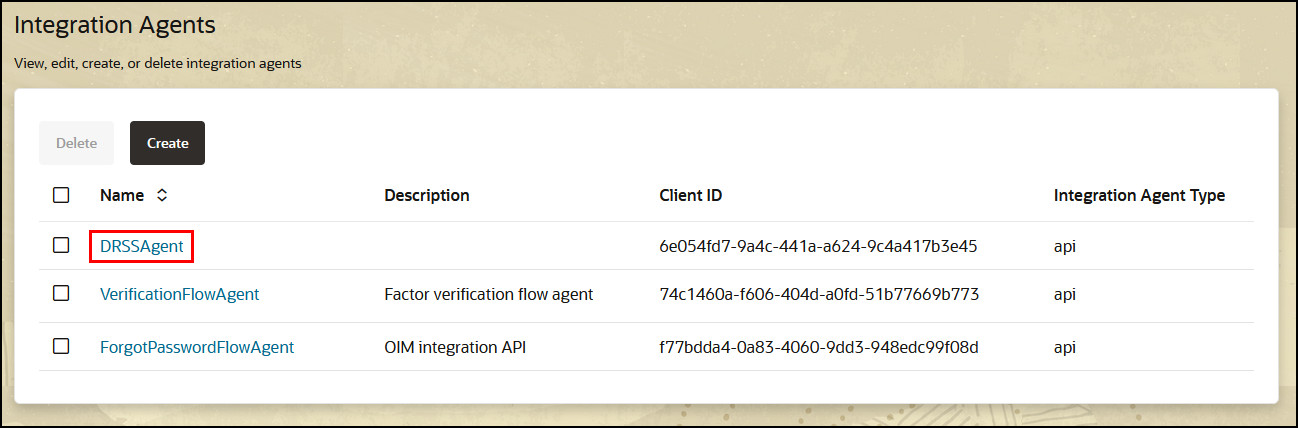This screenshot has width=1298, height=428.
Task: Click the greyed-out Delete button
Action: (76, 143)
